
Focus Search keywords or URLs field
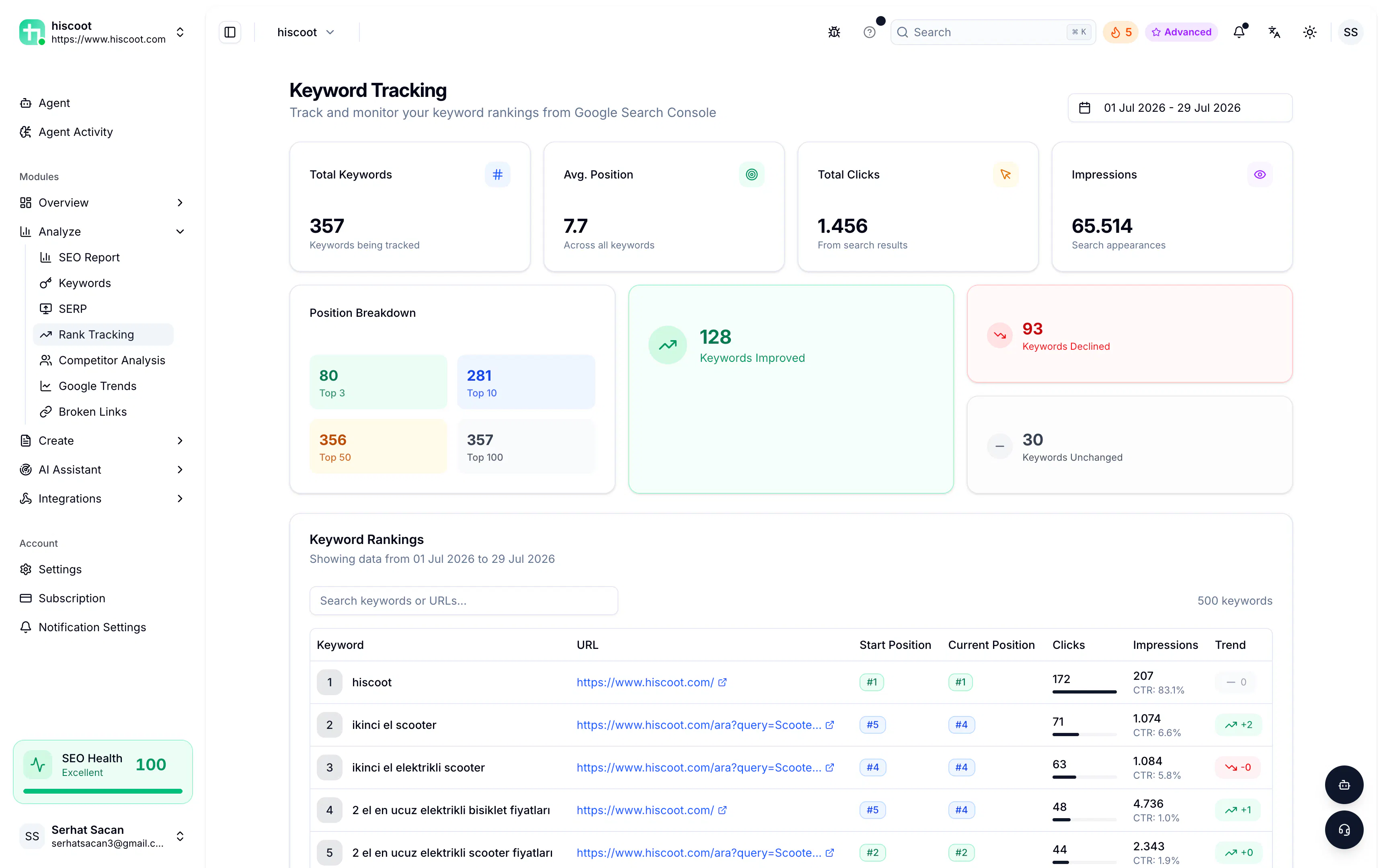coord(463,601)
